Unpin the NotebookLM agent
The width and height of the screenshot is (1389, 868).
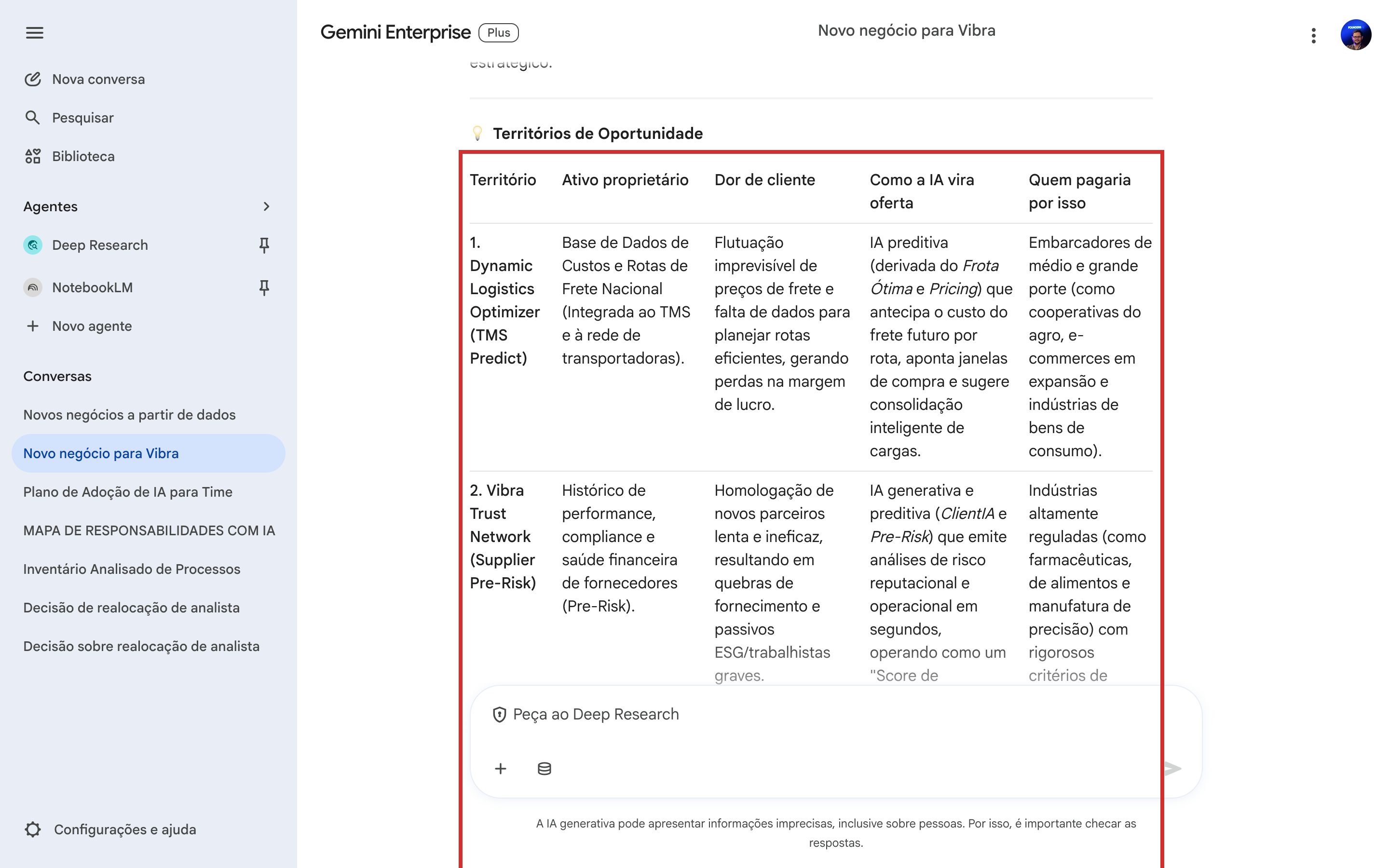(x=264, y=287)
